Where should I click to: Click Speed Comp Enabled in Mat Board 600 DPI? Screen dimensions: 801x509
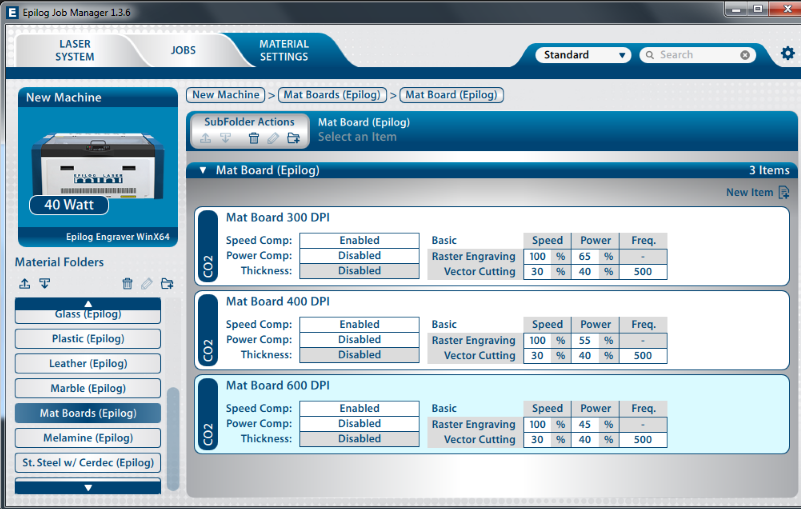(360, 408)
